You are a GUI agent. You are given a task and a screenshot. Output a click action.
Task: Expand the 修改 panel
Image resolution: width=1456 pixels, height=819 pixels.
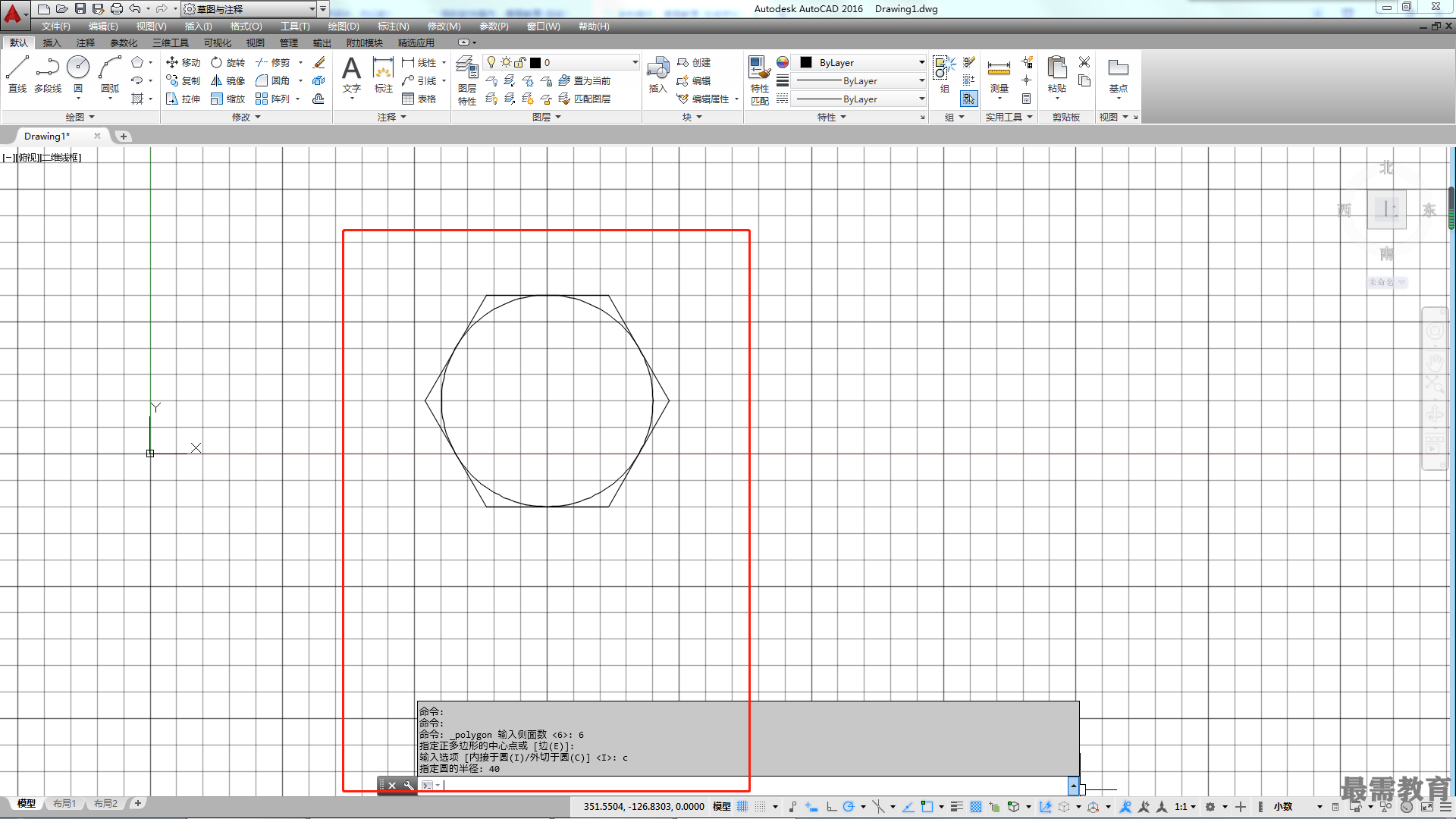[246, 117]
